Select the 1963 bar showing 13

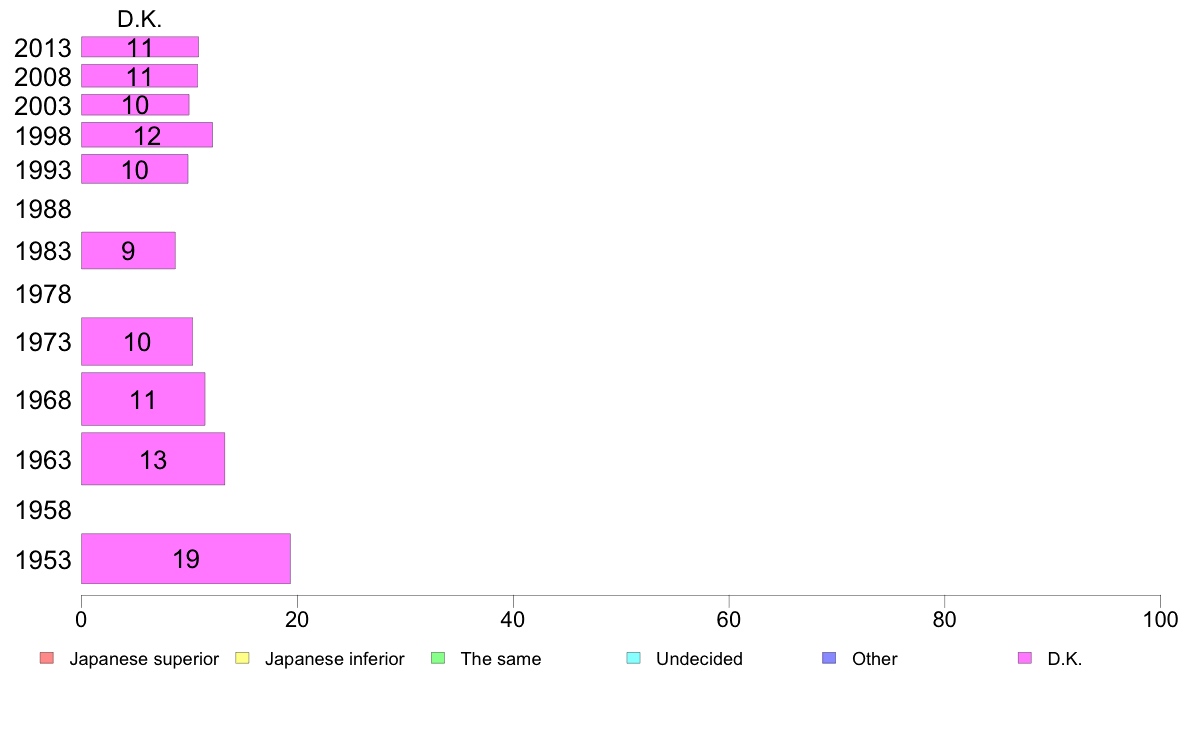coord(153,459)
